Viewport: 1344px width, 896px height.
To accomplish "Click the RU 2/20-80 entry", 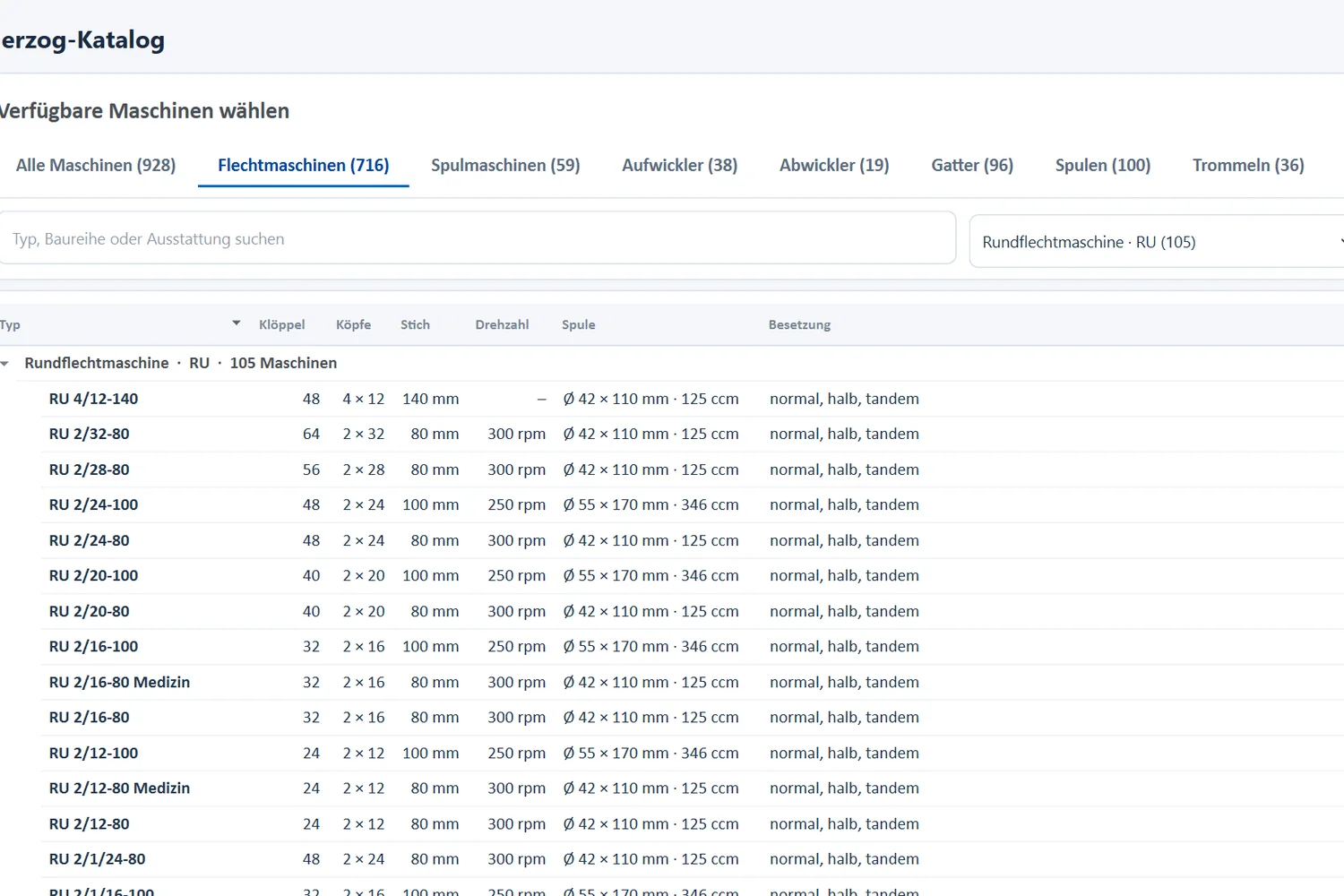I will [x=692, y=611].
